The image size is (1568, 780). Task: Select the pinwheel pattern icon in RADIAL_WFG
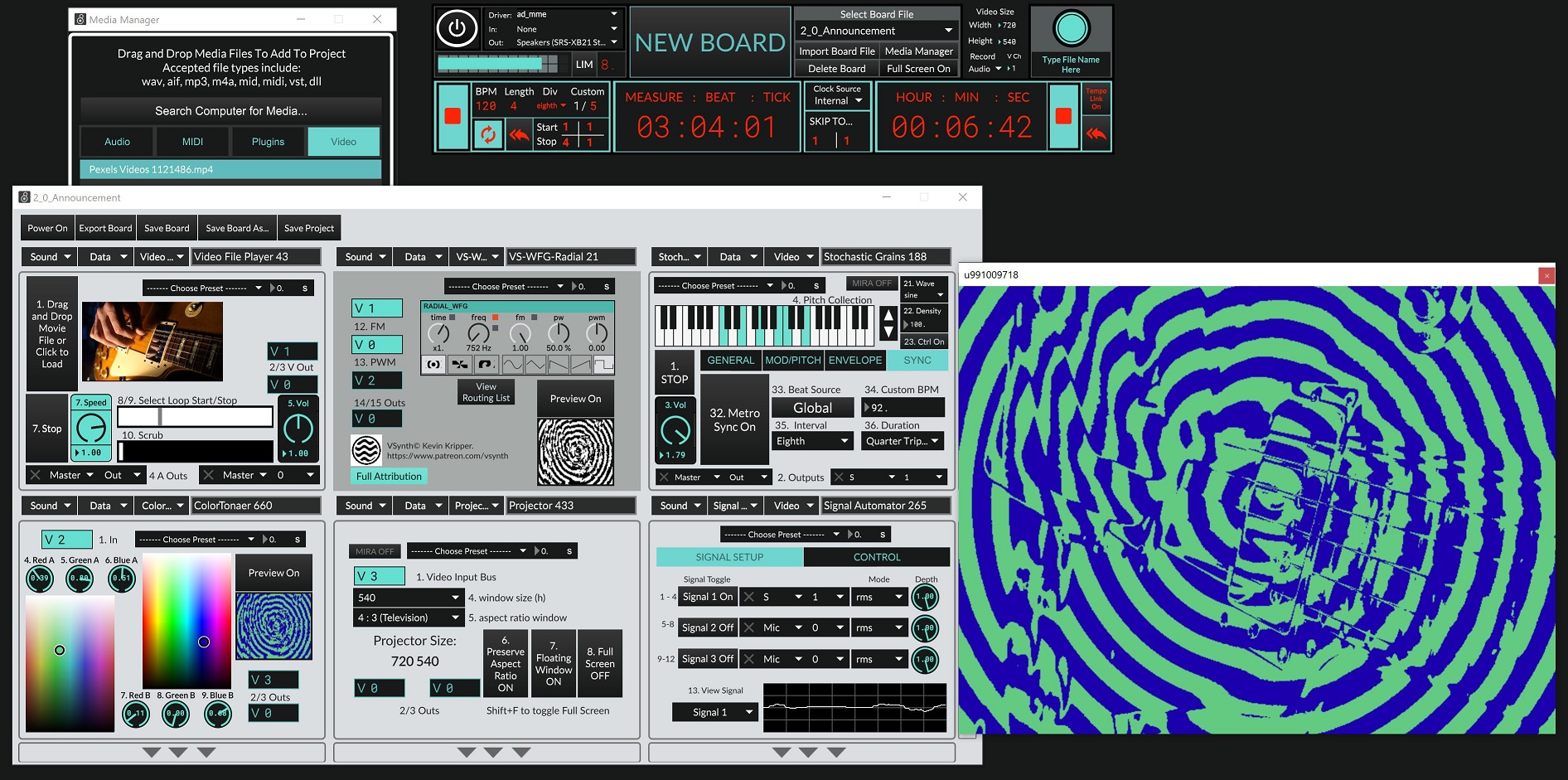tap(459, 364)
